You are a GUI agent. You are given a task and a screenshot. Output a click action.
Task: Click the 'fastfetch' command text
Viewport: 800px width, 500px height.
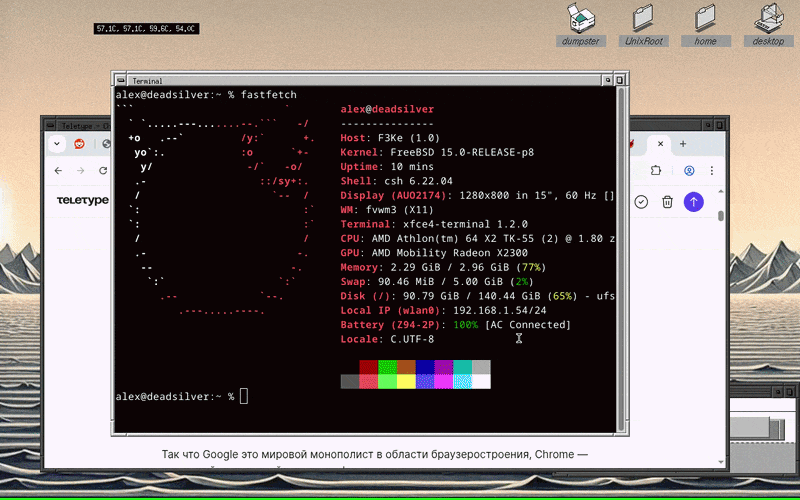(268, 95)
